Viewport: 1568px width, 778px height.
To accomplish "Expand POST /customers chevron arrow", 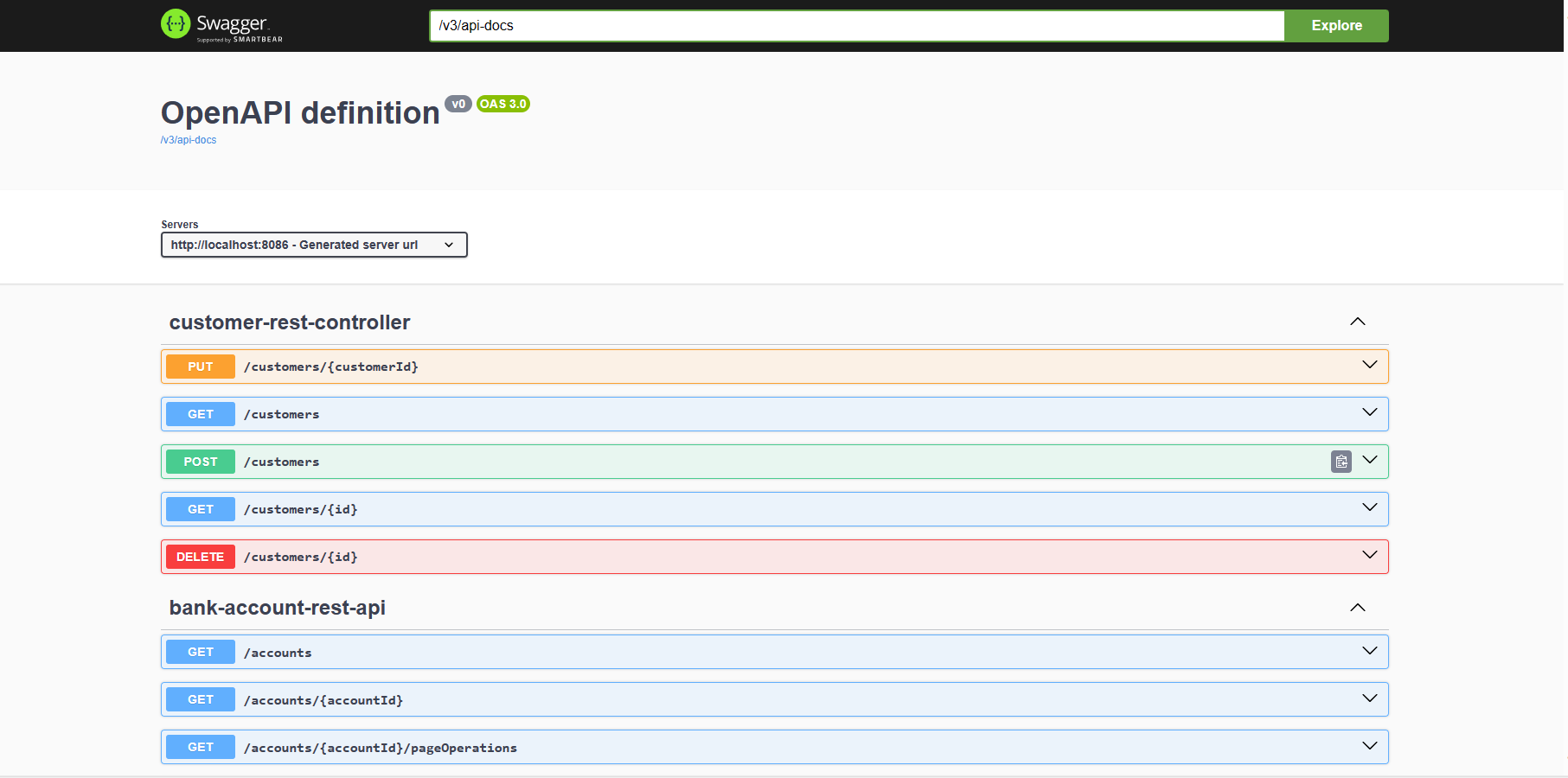I will 1370,460.
